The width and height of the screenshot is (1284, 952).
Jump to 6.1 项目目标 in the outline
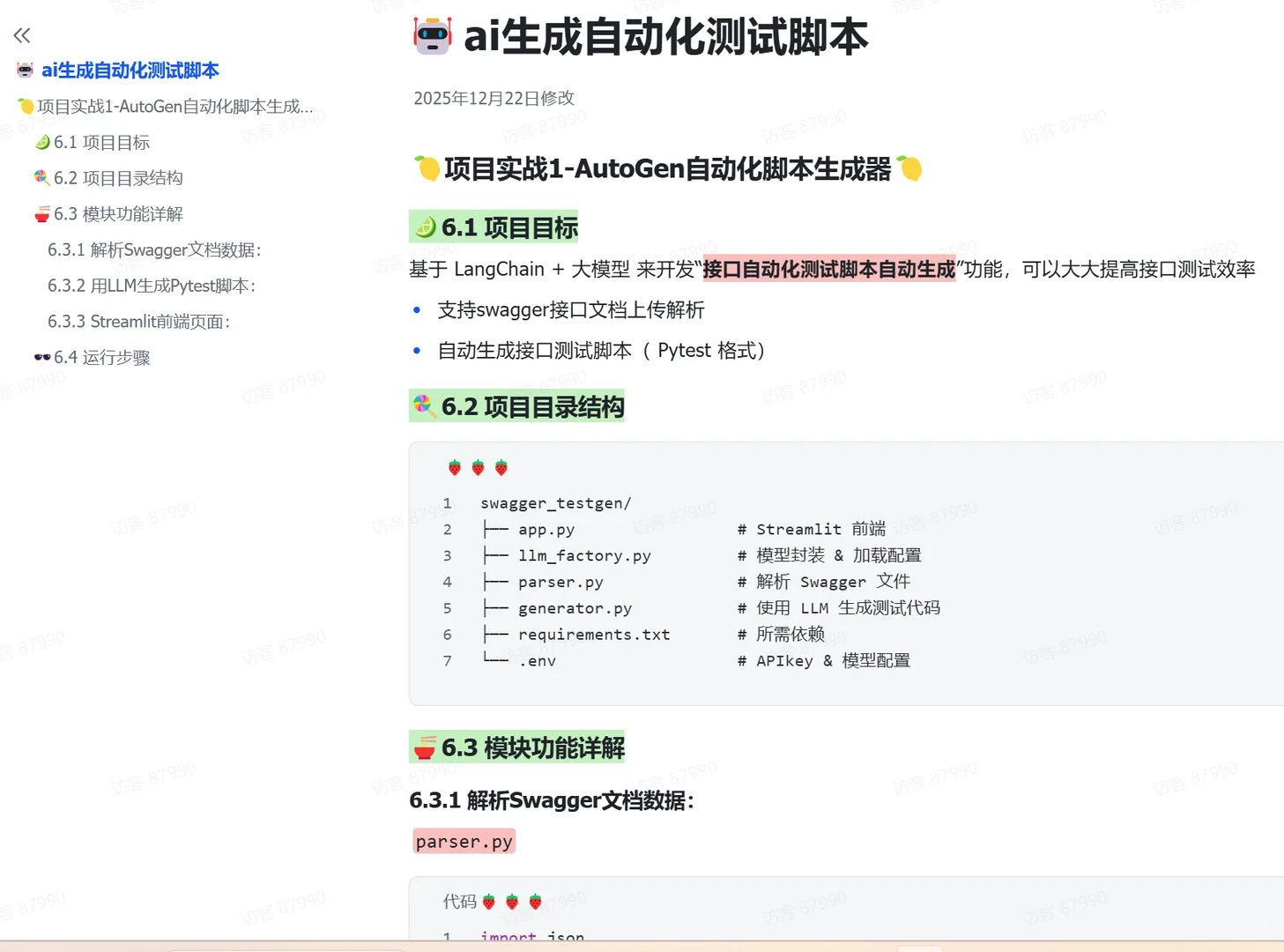[101, 143]
